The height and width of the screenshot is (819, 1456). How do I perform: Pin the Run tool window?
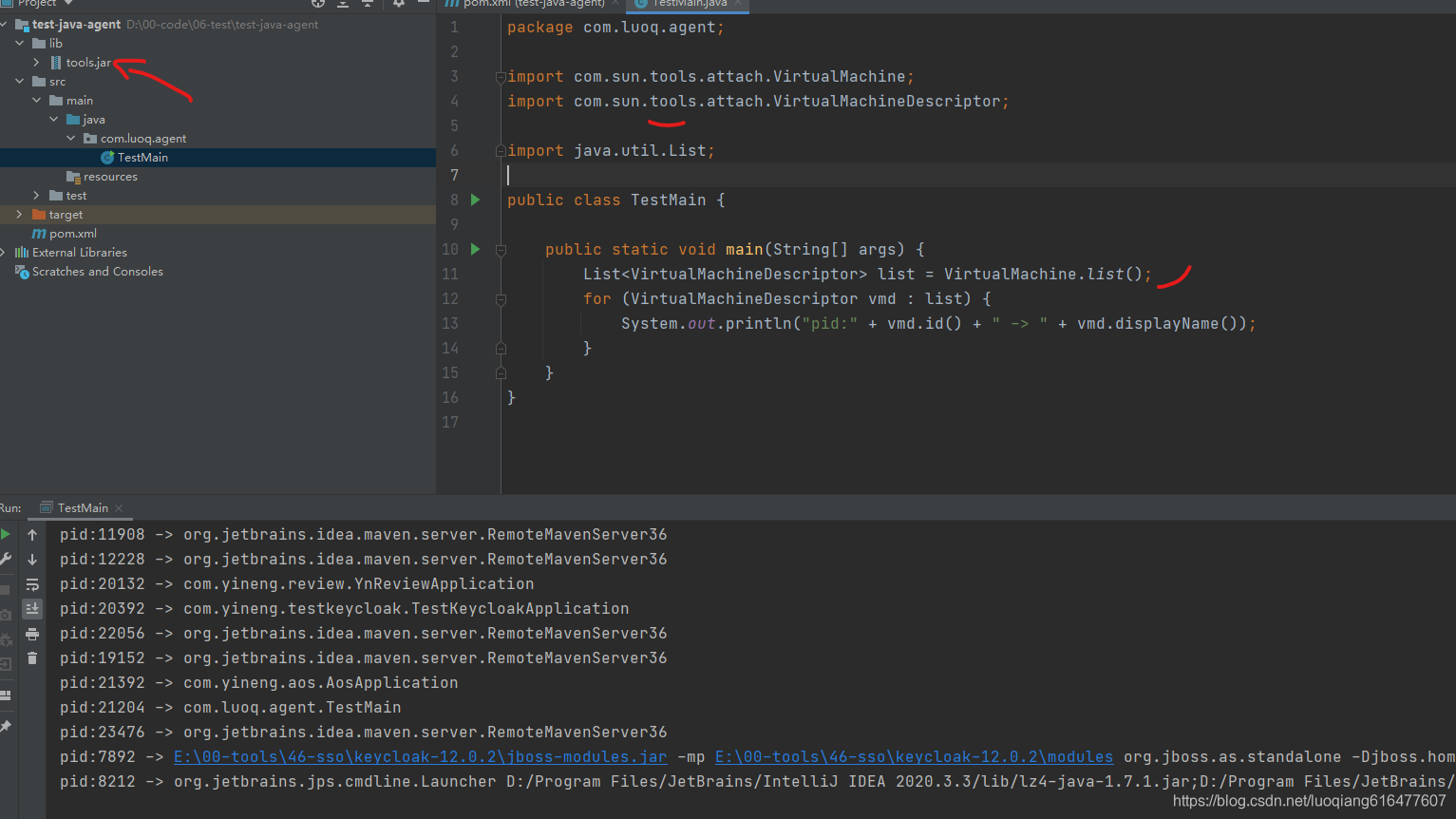pos(7,725)
